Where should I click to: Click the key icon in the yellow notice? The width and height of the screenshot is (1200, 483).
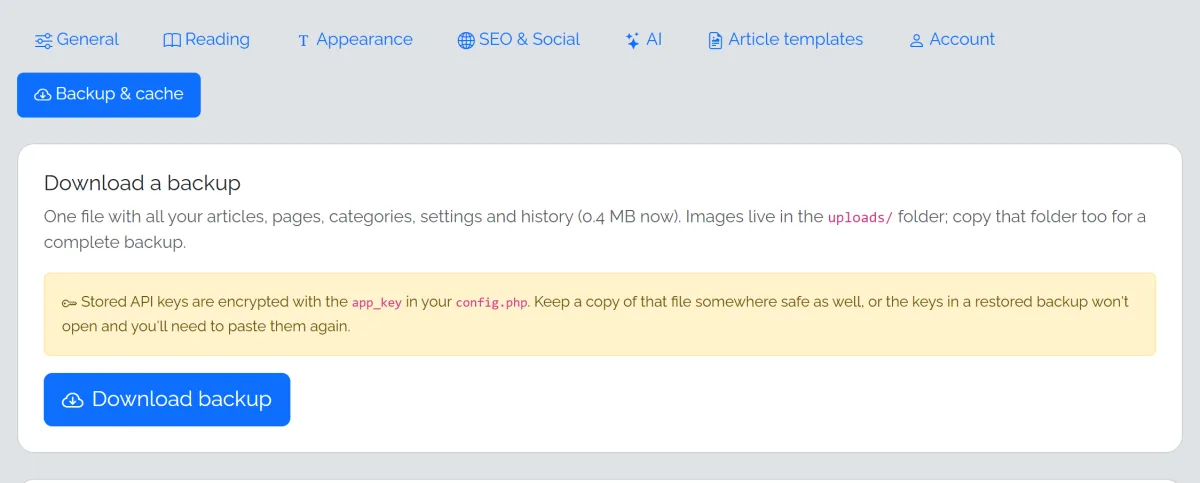(x=69, y=302)
